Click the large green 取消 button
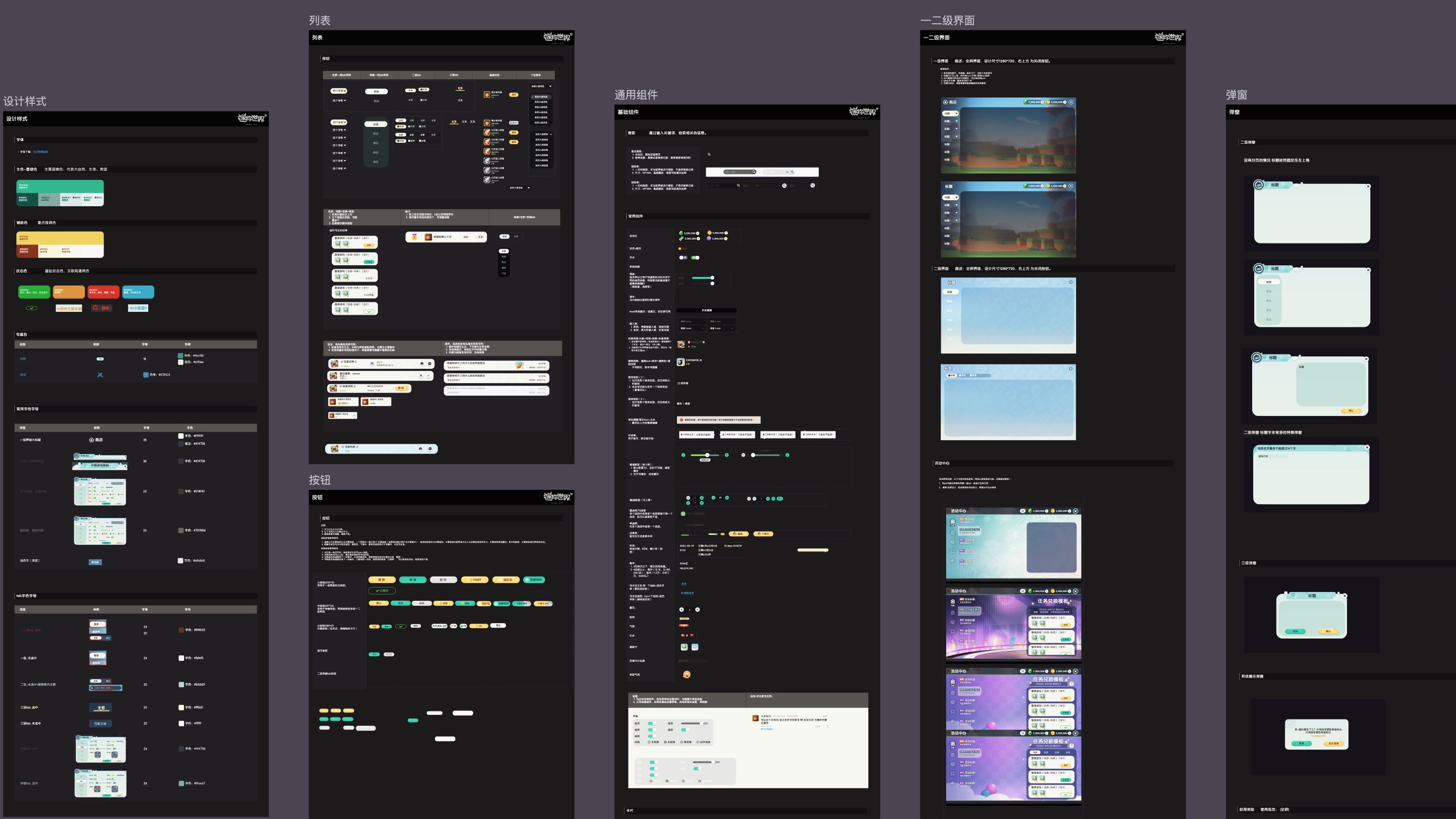The width and height of the screenshot is (1456, 819). (x=412, y=580)
